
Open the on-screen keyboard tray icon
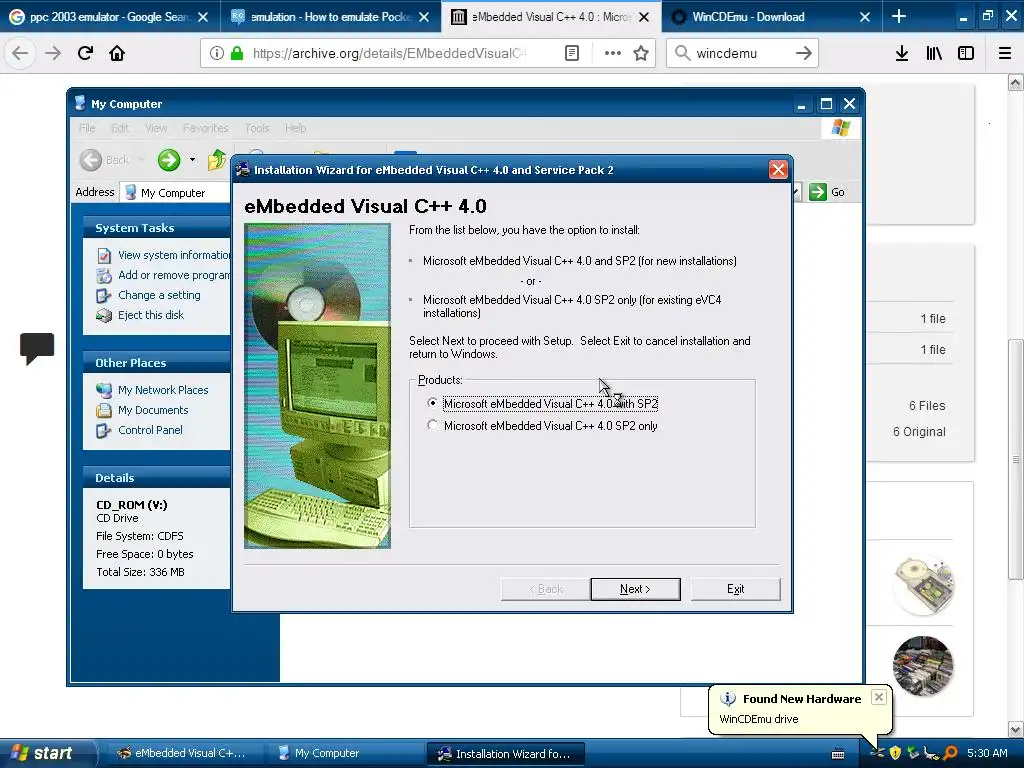[x=838, y=754]
